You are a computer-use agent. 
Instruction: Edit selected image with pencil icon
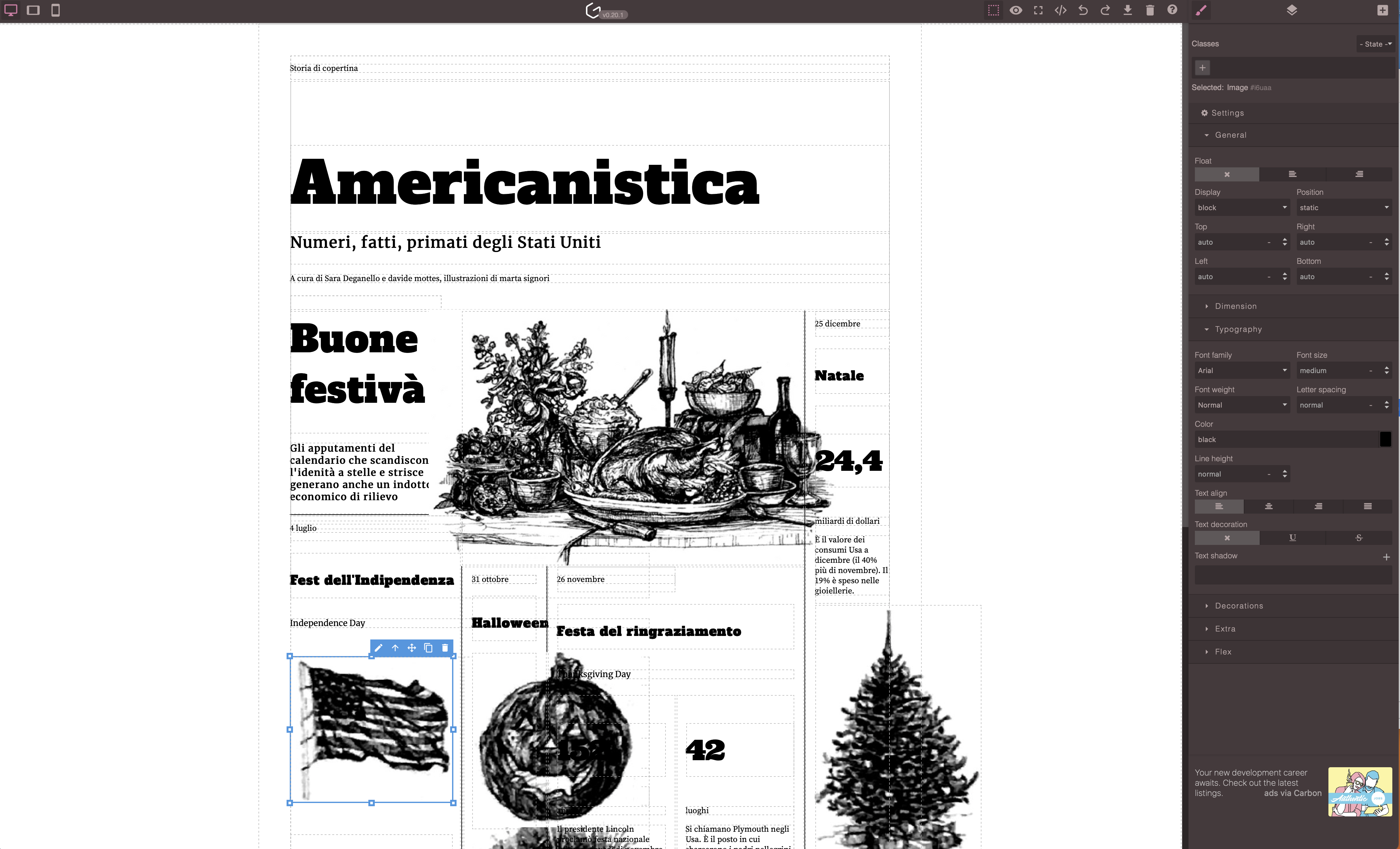(x=378, y=648)
